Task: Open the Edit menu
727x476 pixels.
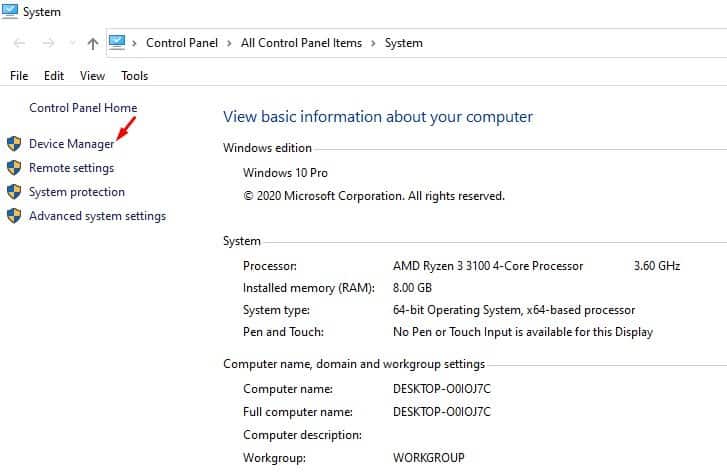Action: (x=54, y=75)
